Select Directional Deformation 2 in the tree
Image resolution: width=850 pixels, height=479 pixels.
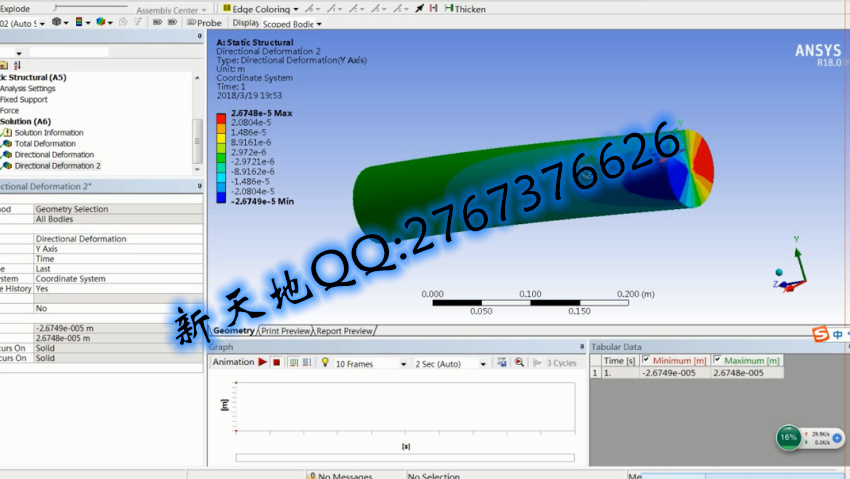click(x=57, y=166)
